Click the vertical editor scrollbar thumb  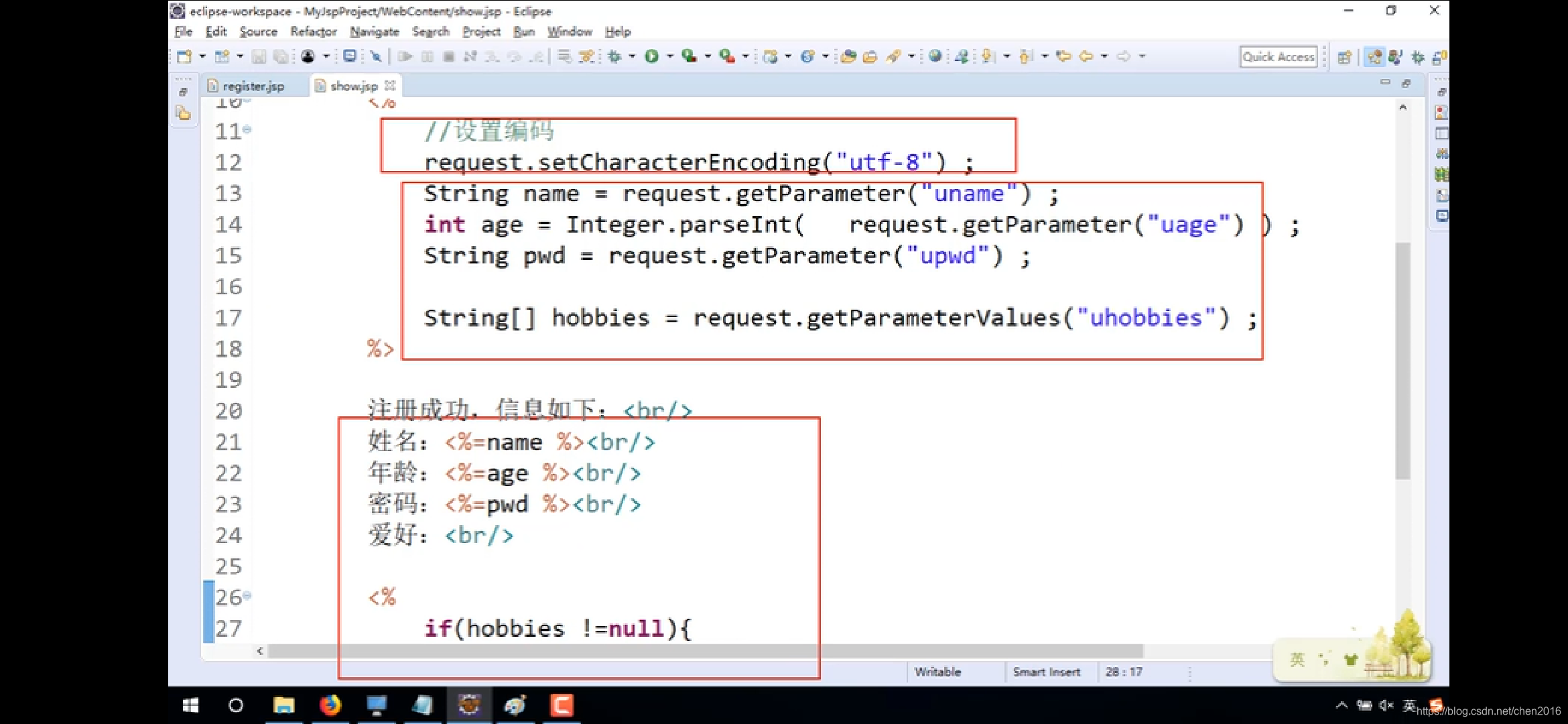pos(1402,360)
